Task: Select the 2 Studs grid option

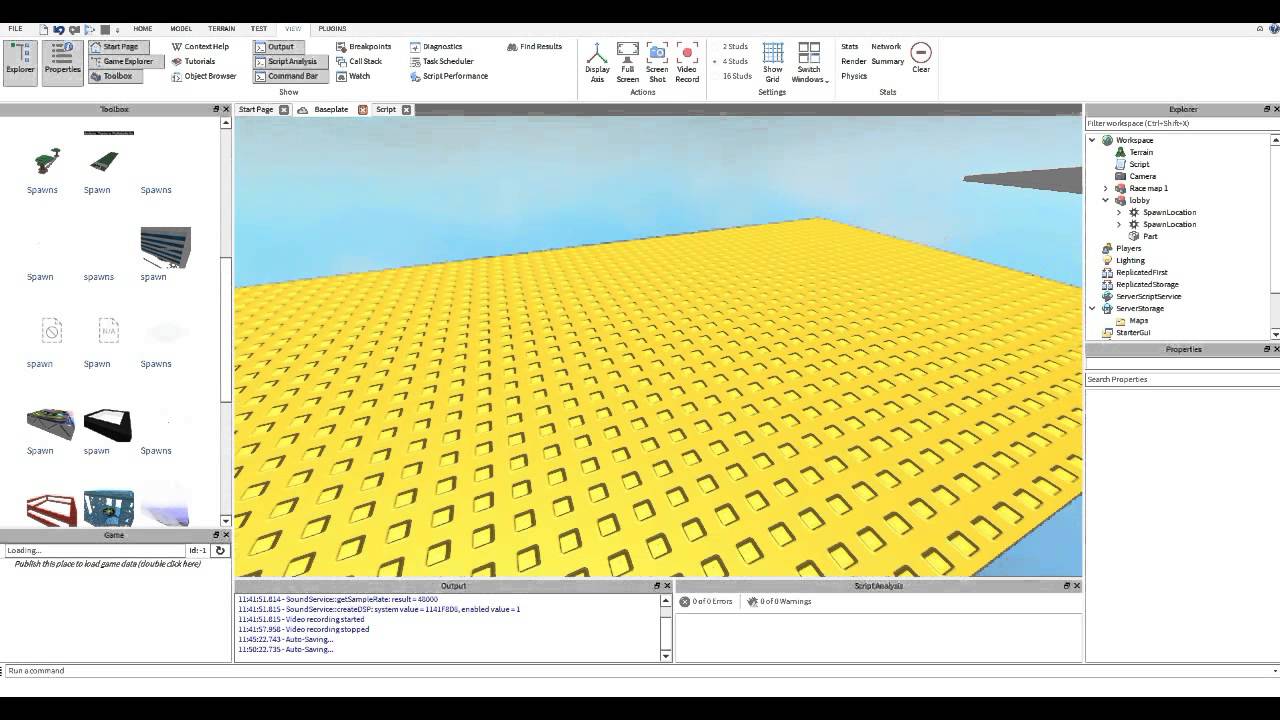Action: [735, 47]
